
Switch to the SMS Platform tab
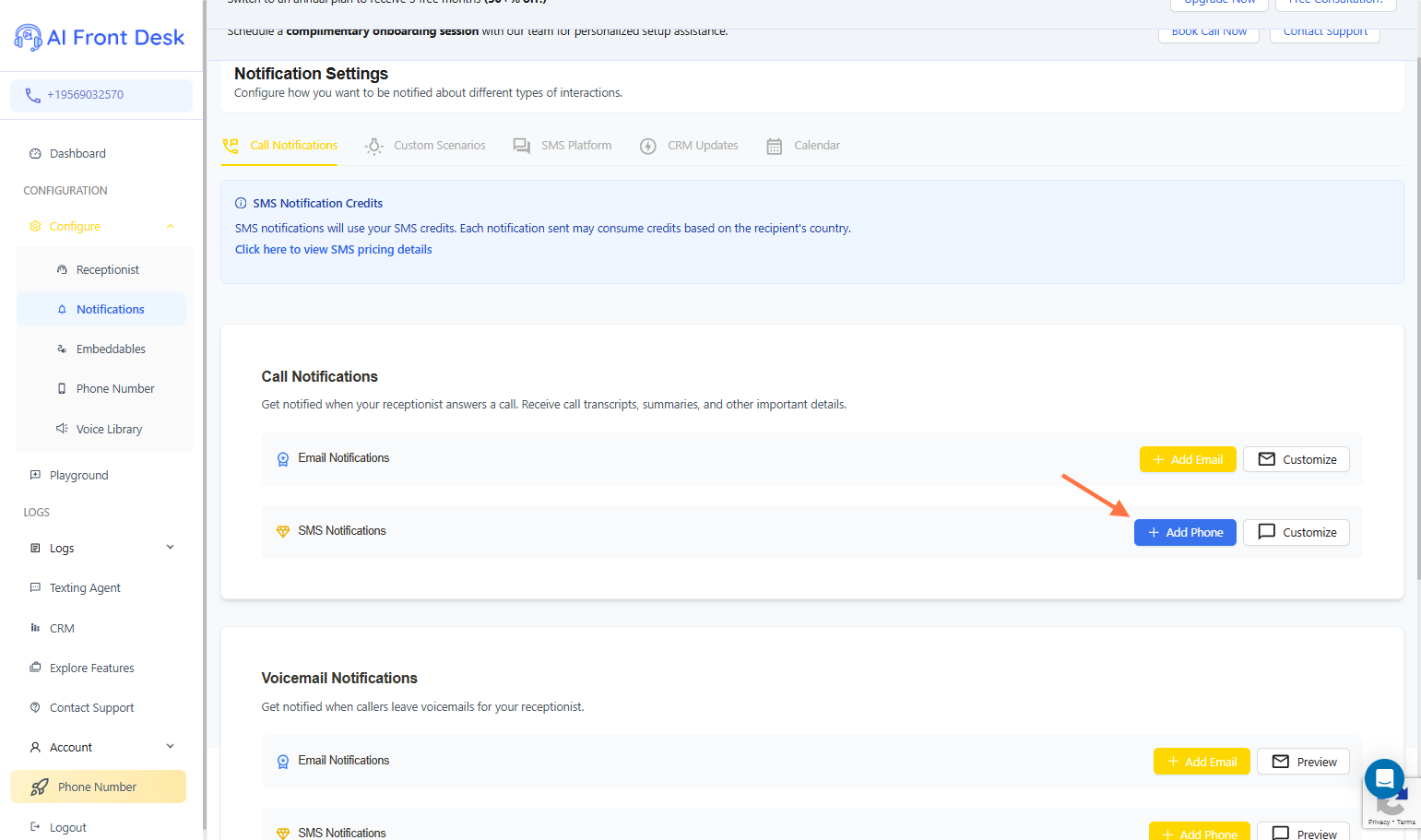(x=562, y=146)
